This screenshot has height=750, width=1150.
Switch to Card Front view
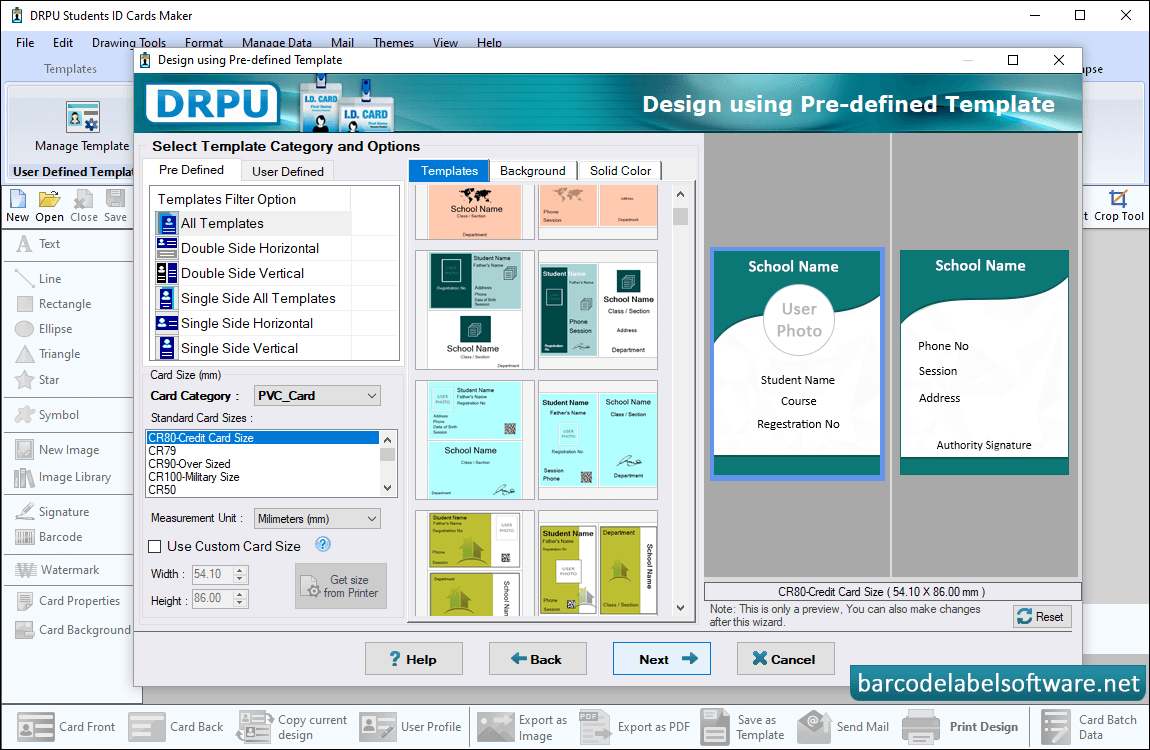tap(66, 727)
